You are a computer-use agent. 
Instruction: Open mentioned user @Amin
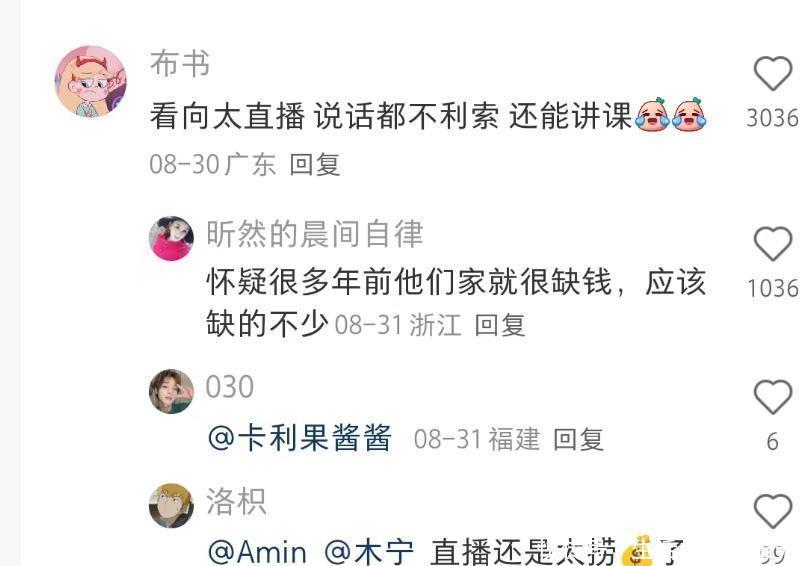pos(257,552)
